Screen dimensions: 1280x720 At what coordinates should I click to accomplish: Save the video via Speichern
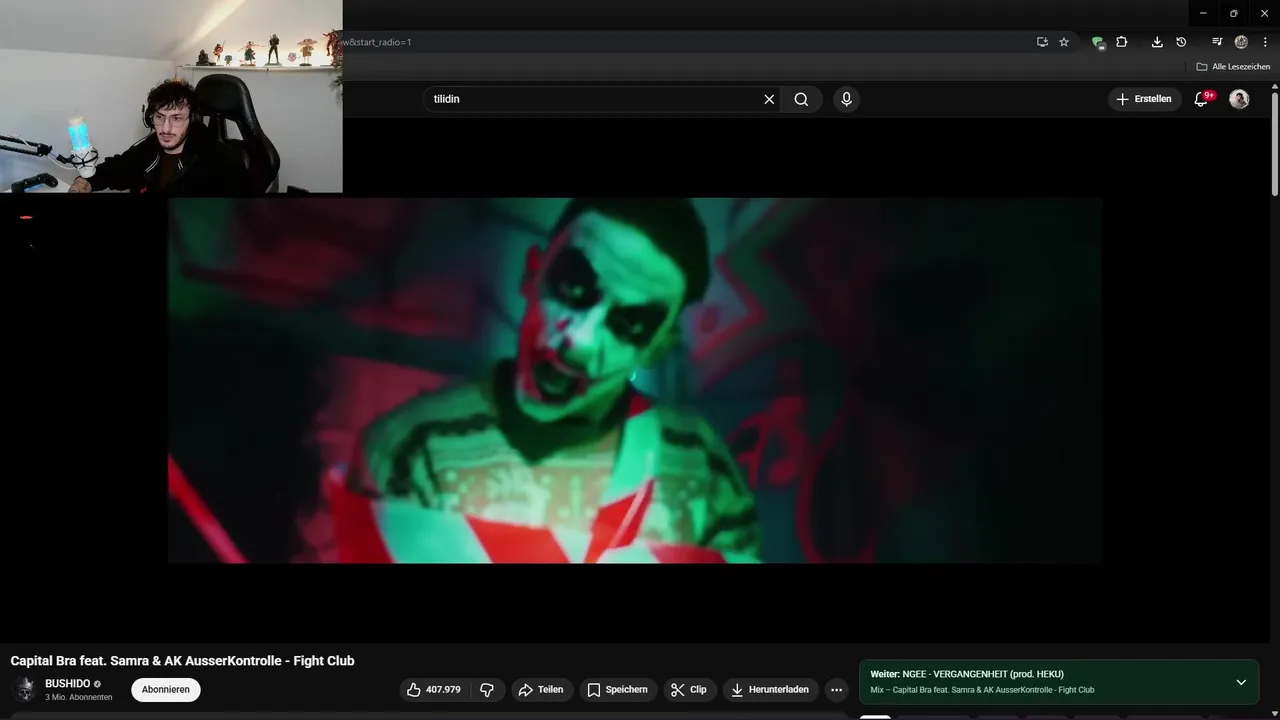617,689
